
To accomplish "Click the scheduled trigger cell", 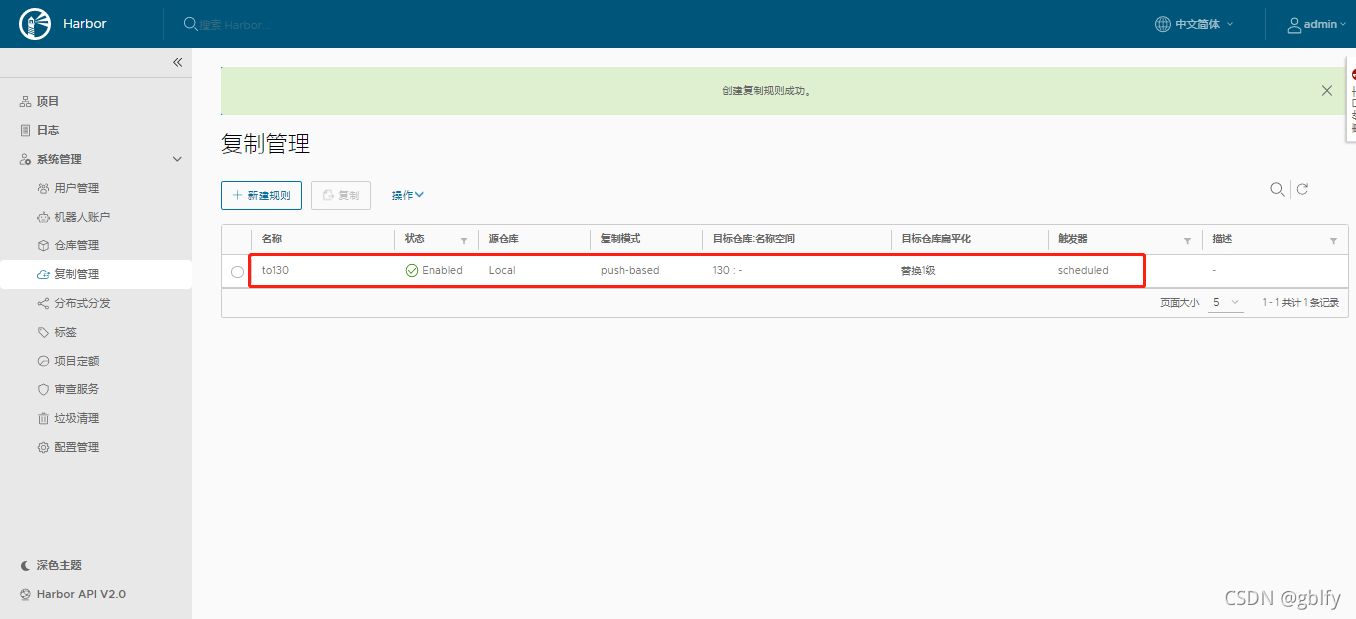I will tap(1083, 270).
